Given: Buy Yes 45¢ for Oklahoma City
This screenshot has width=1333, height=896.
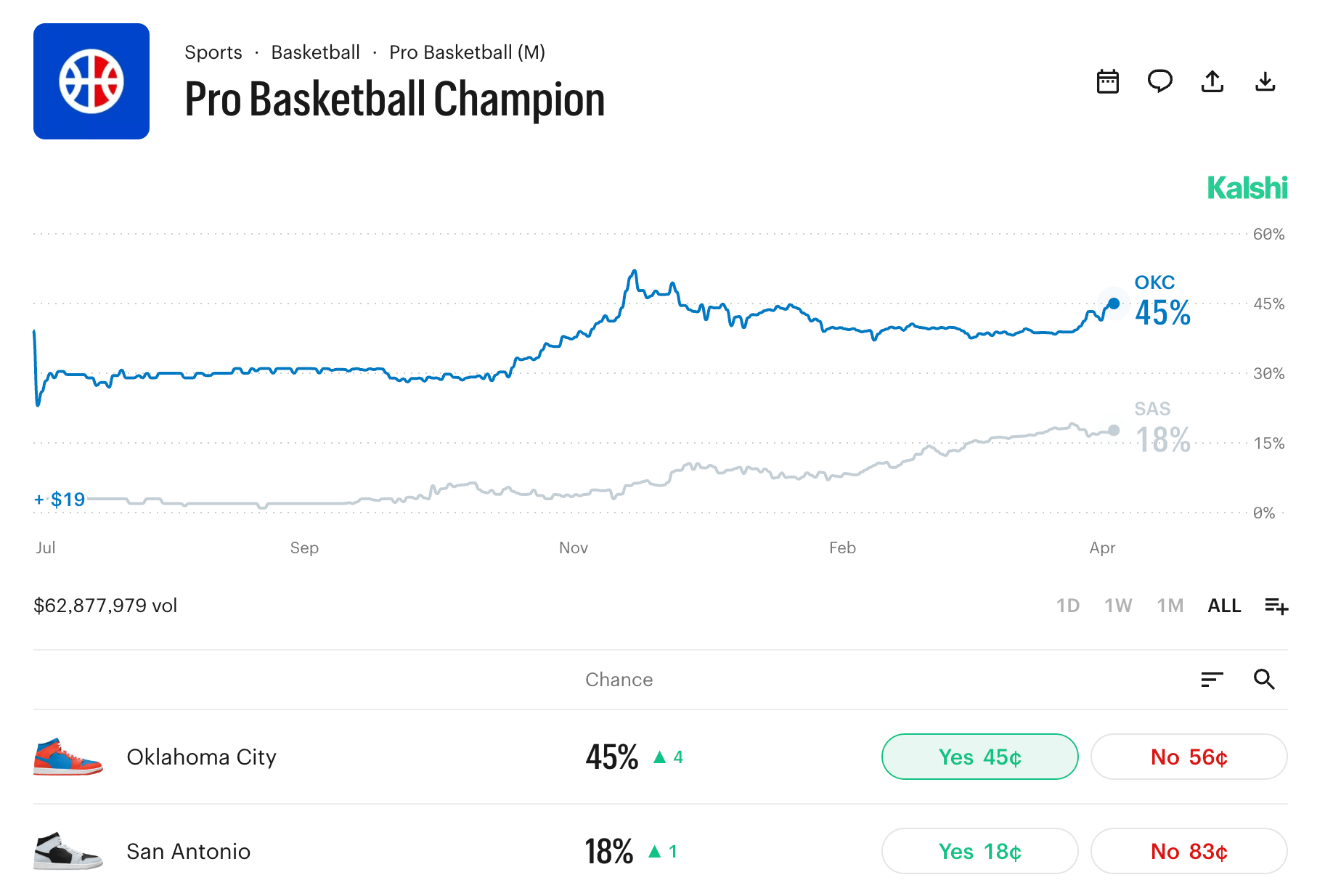Looking at the screenshot, I should (979, 757).
